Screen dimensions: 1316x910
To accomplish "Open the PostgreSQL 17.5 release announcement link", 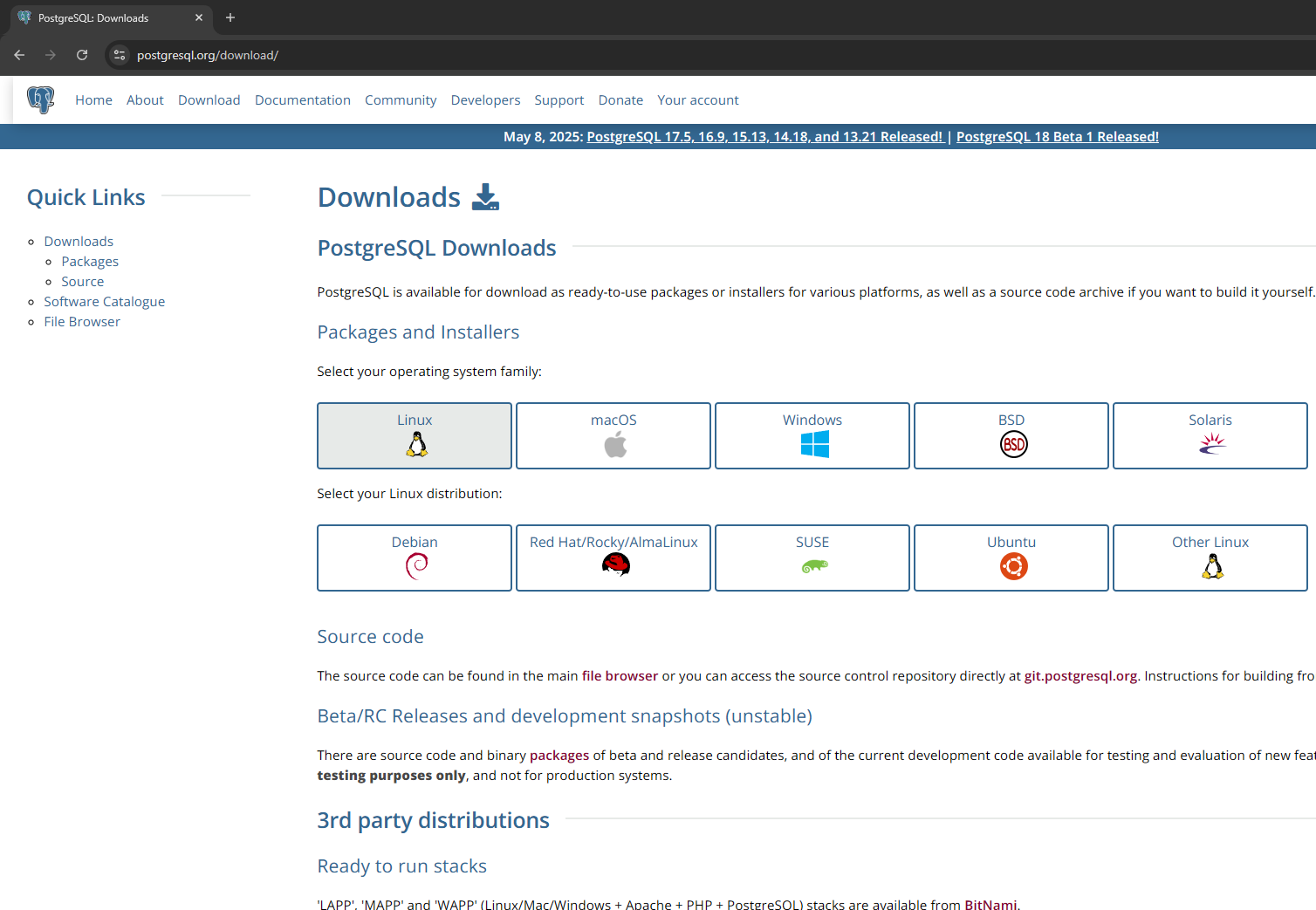I will click(x=764, y=137).
